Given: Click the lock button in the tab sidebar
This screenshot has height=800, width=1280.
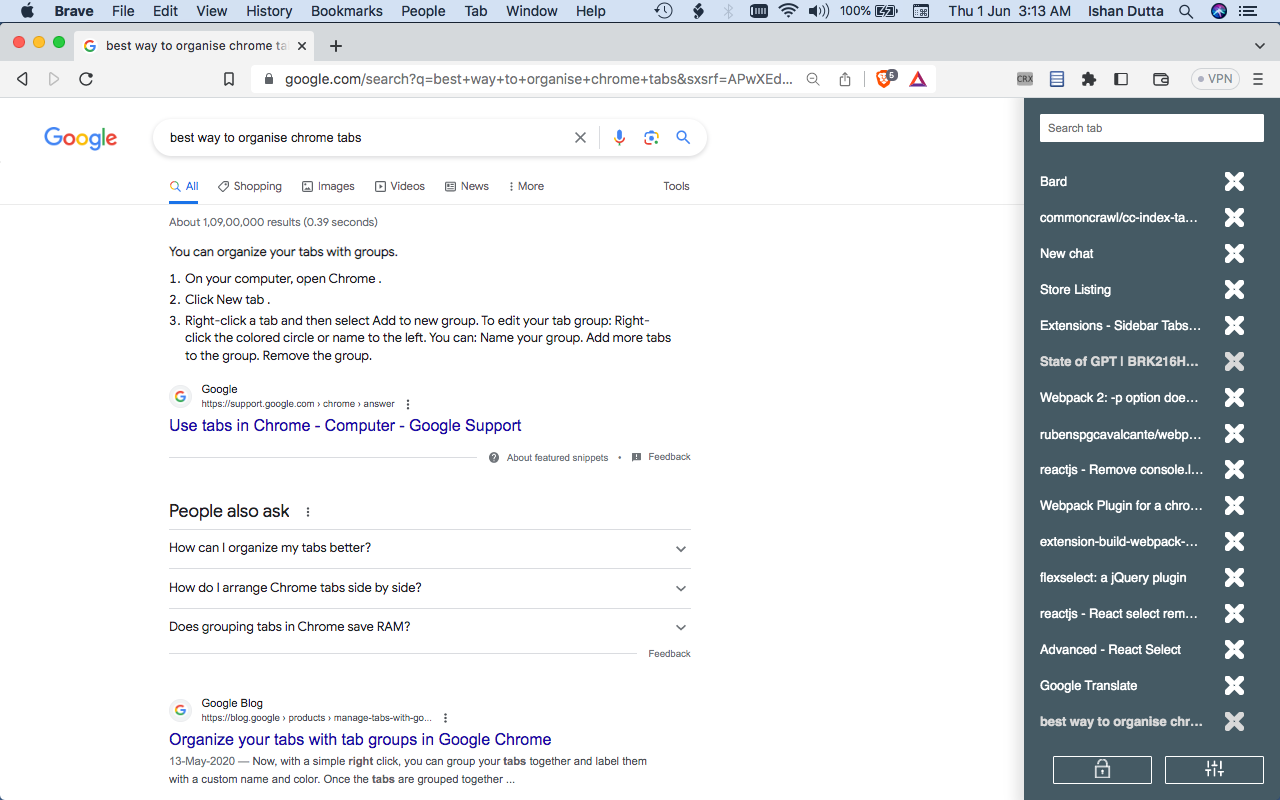Looking at the screenshot, I should click(1102, 769).
